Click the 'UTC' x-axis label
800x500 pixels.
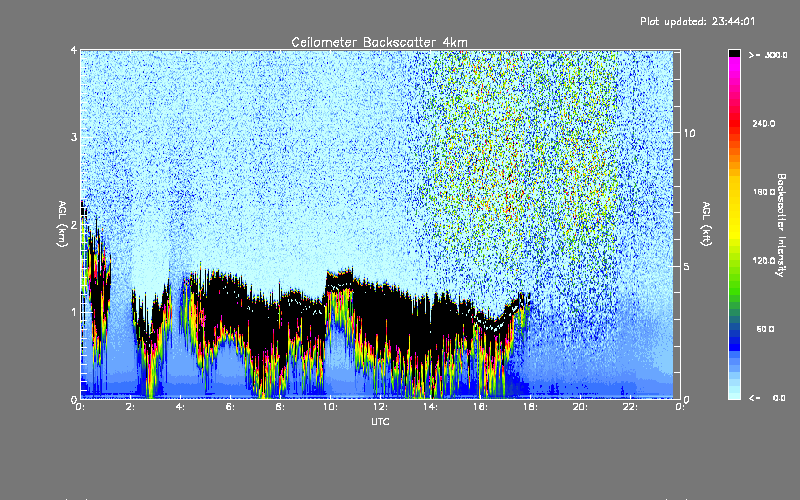click(x=380, y=421)
